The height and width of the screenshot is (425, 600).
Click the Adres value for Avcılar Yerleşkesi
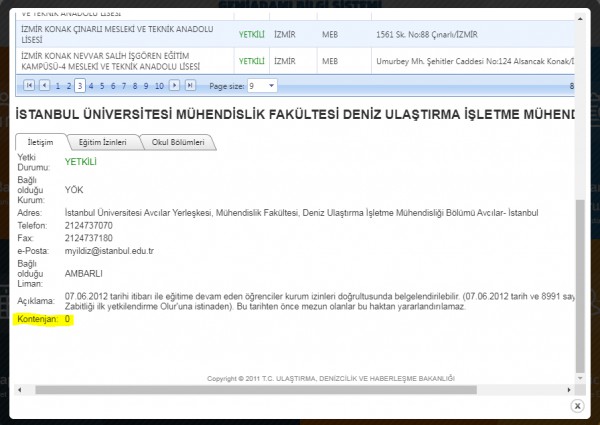[x=301, y=213]
